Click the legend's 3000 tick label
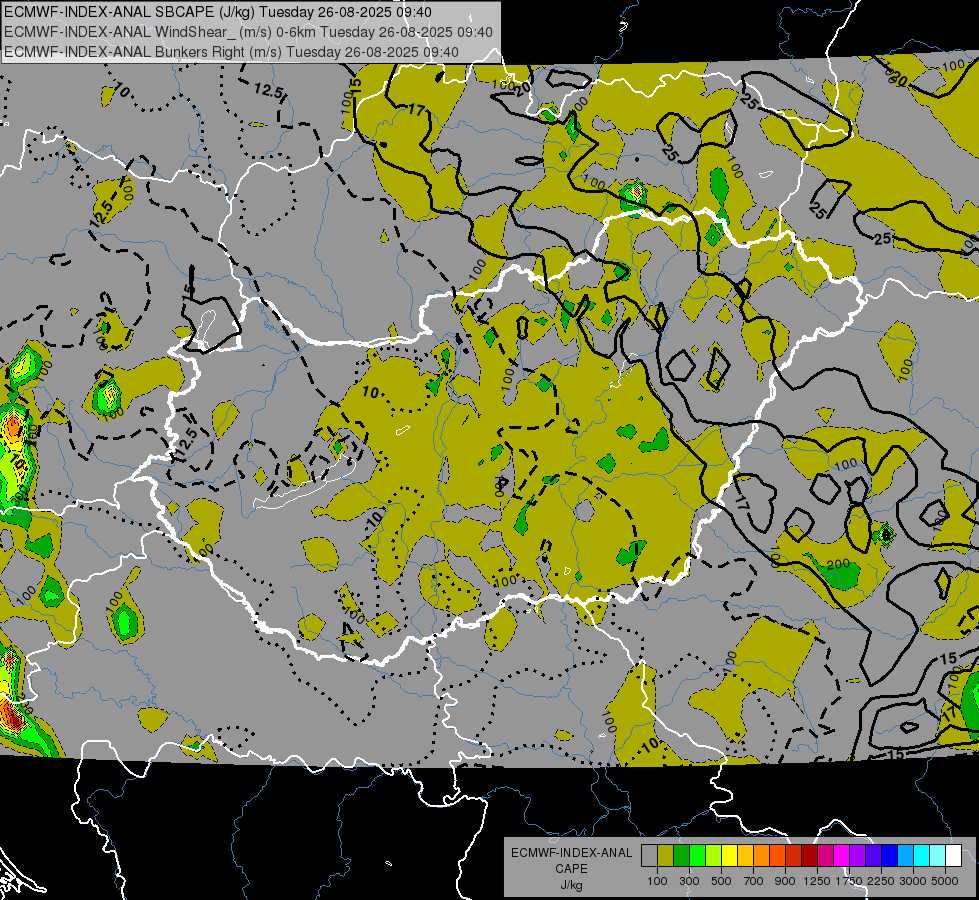 pos(913,881)
